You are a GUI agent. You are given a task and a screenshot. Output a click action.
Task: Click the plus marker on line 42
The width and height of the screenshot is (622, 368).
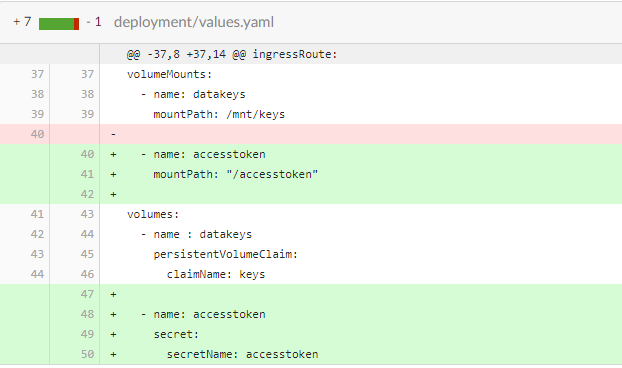113,194
